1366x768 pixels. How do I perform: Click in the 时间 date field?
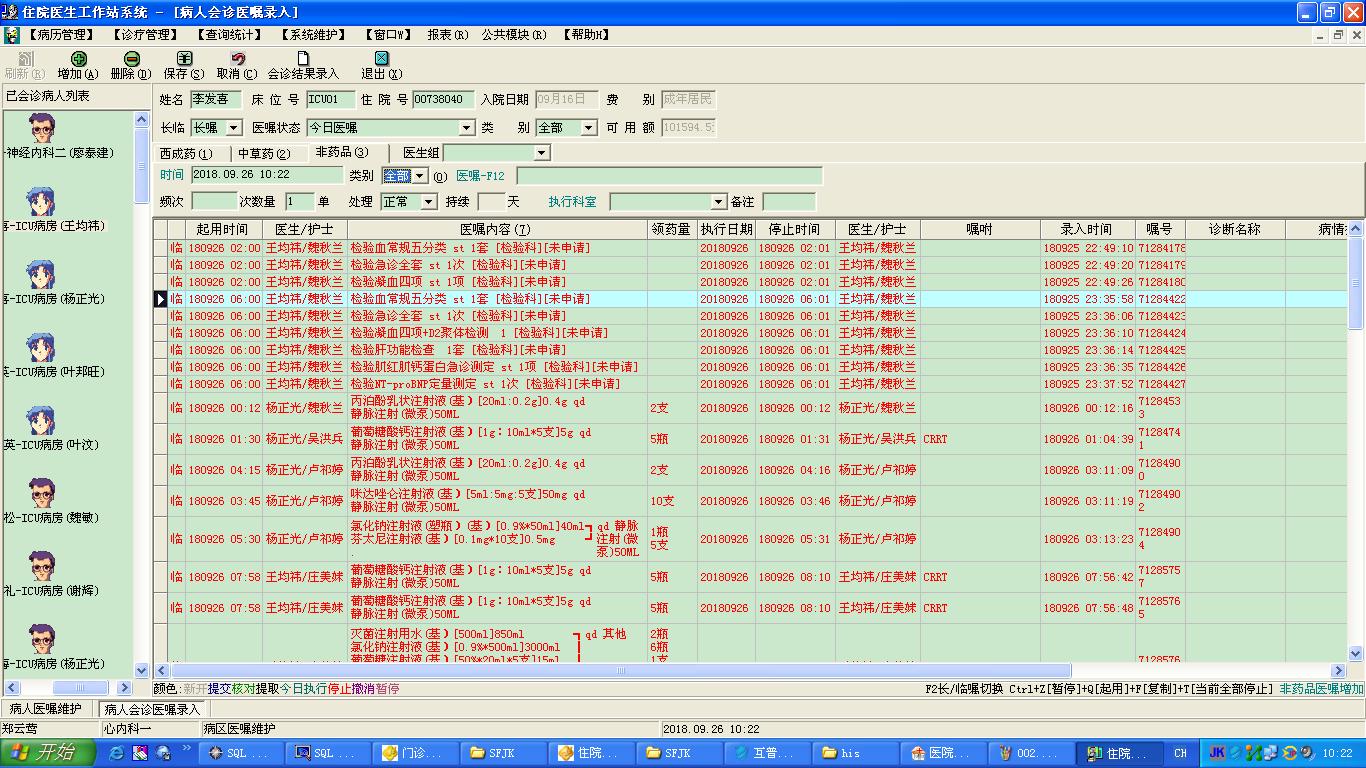[x=266, y=175]
